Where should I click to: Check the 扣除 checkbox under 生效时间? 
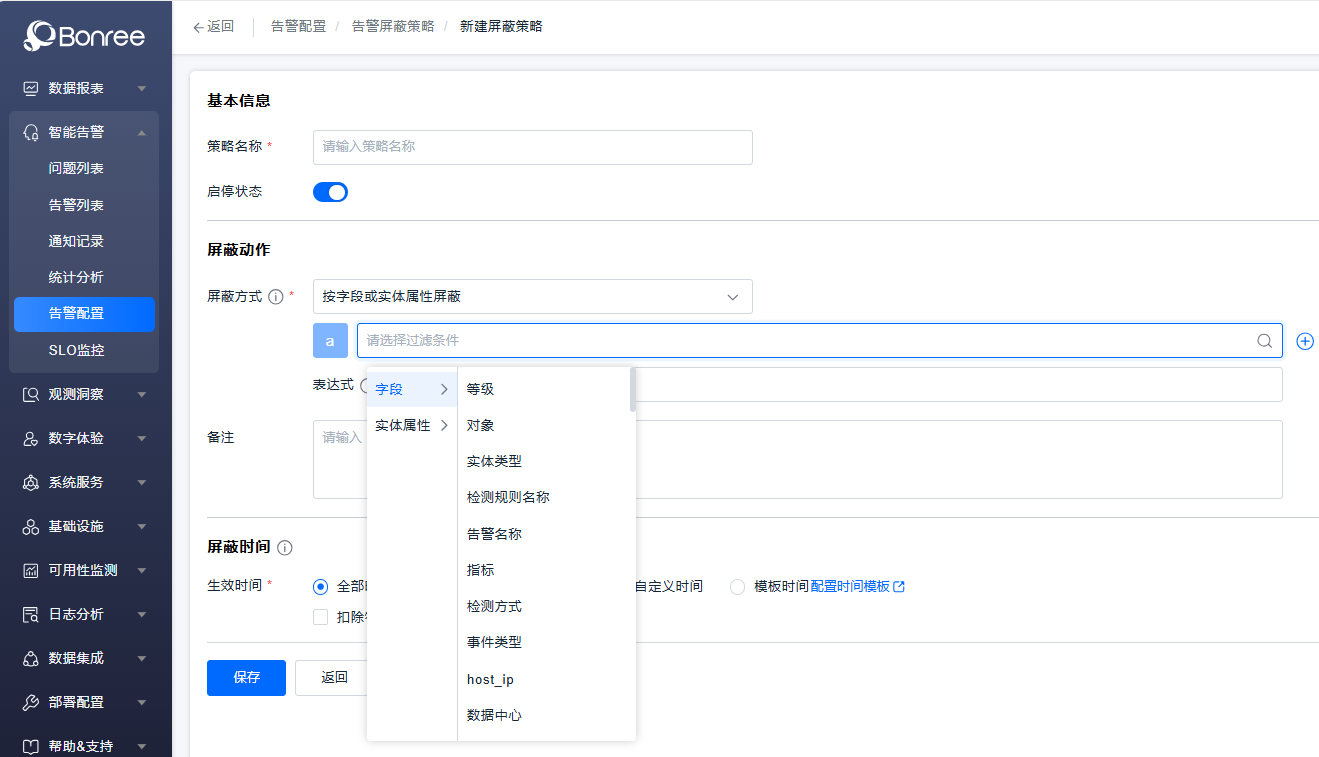coord(321,617)
